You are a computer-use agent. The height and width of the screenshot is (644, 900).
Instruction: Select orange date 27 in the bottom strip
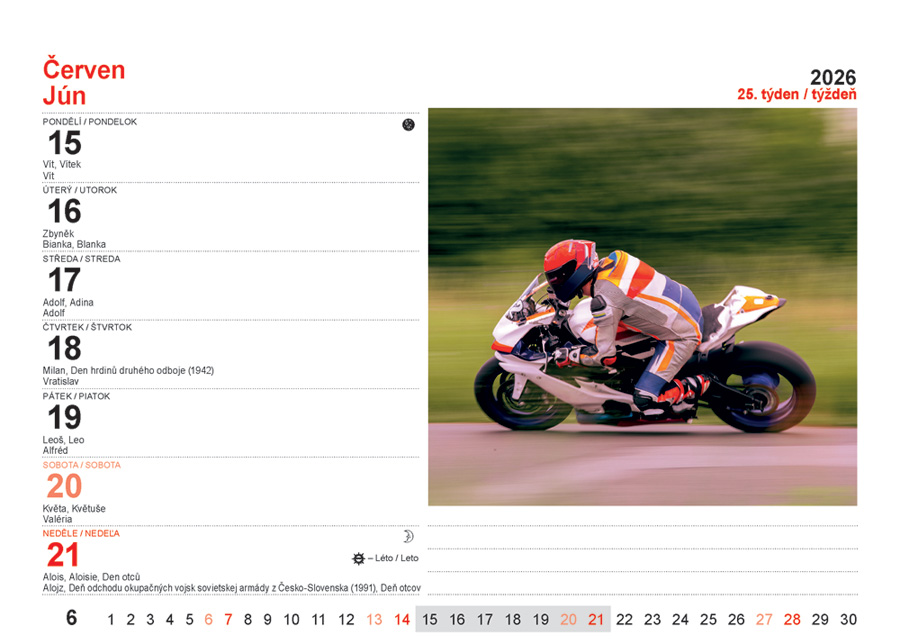click(x=764, y=619)
